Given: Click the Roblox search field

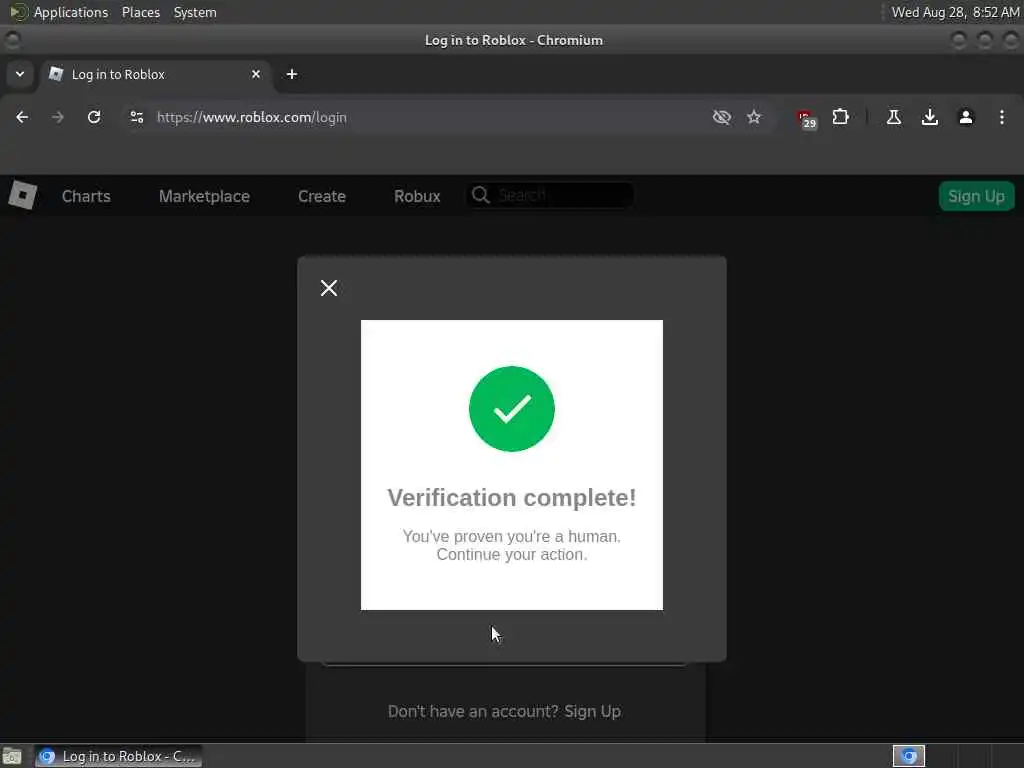Looking at the screenshot, I should pos(550,195).
